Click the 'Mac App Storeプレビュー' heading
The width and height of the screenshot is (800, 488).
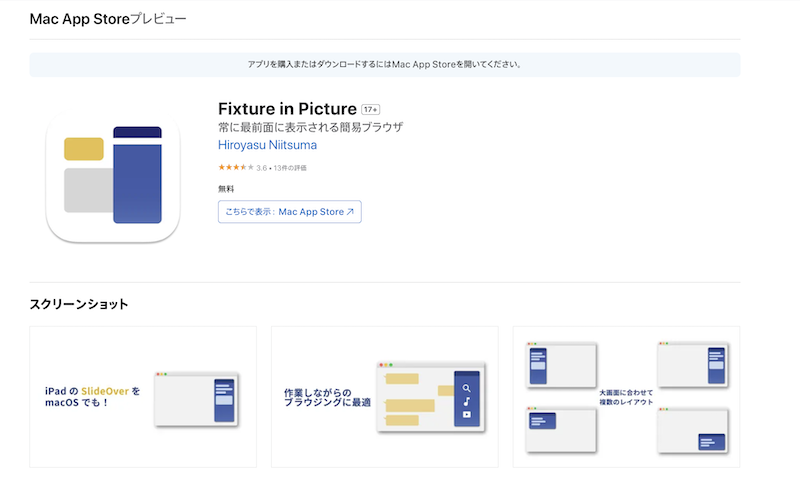tap(108, 19)
